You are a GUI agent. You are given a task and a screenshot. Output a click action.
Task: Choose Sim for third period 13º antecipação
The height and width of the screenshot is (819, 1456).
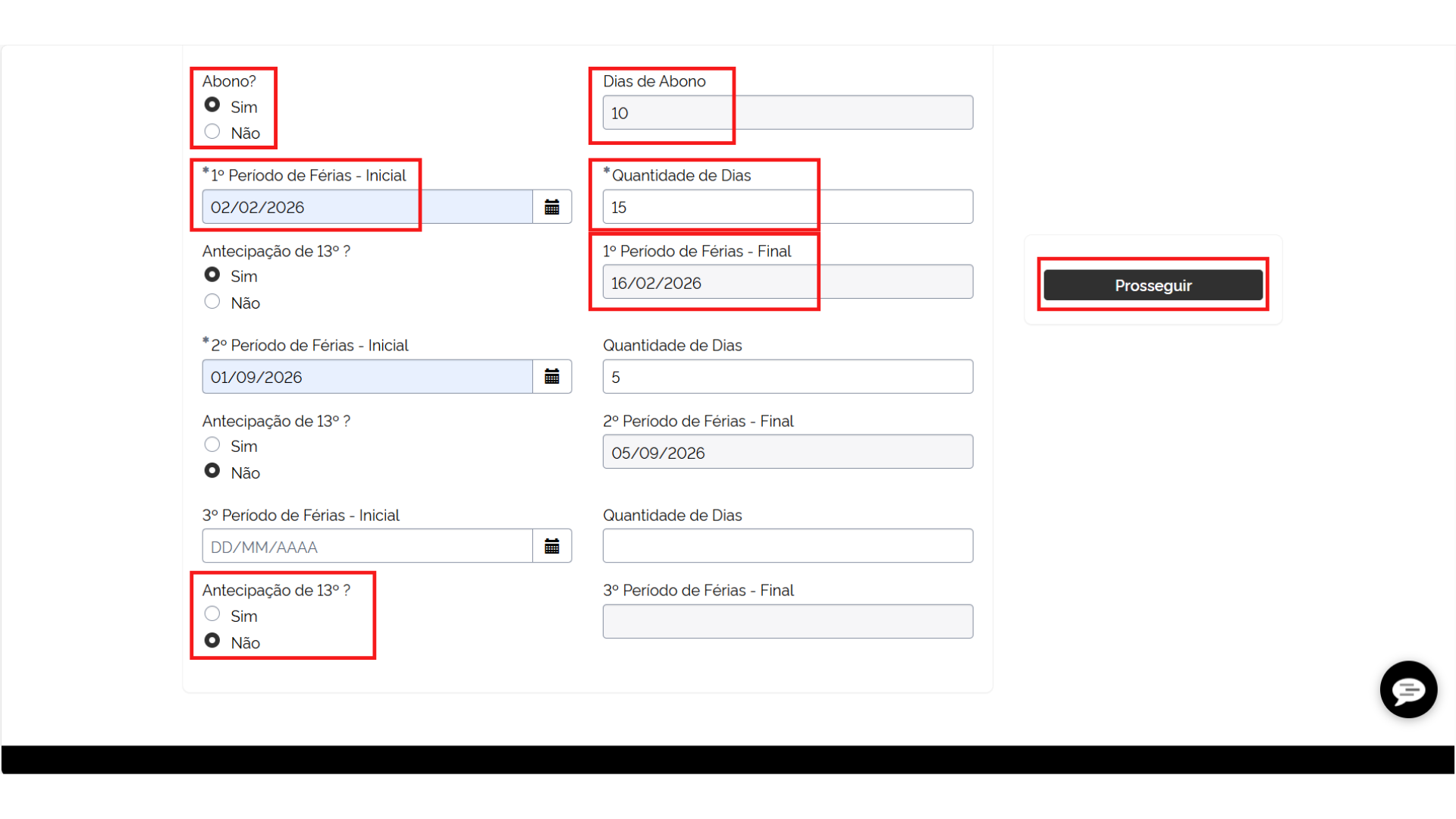pos(212,614)
